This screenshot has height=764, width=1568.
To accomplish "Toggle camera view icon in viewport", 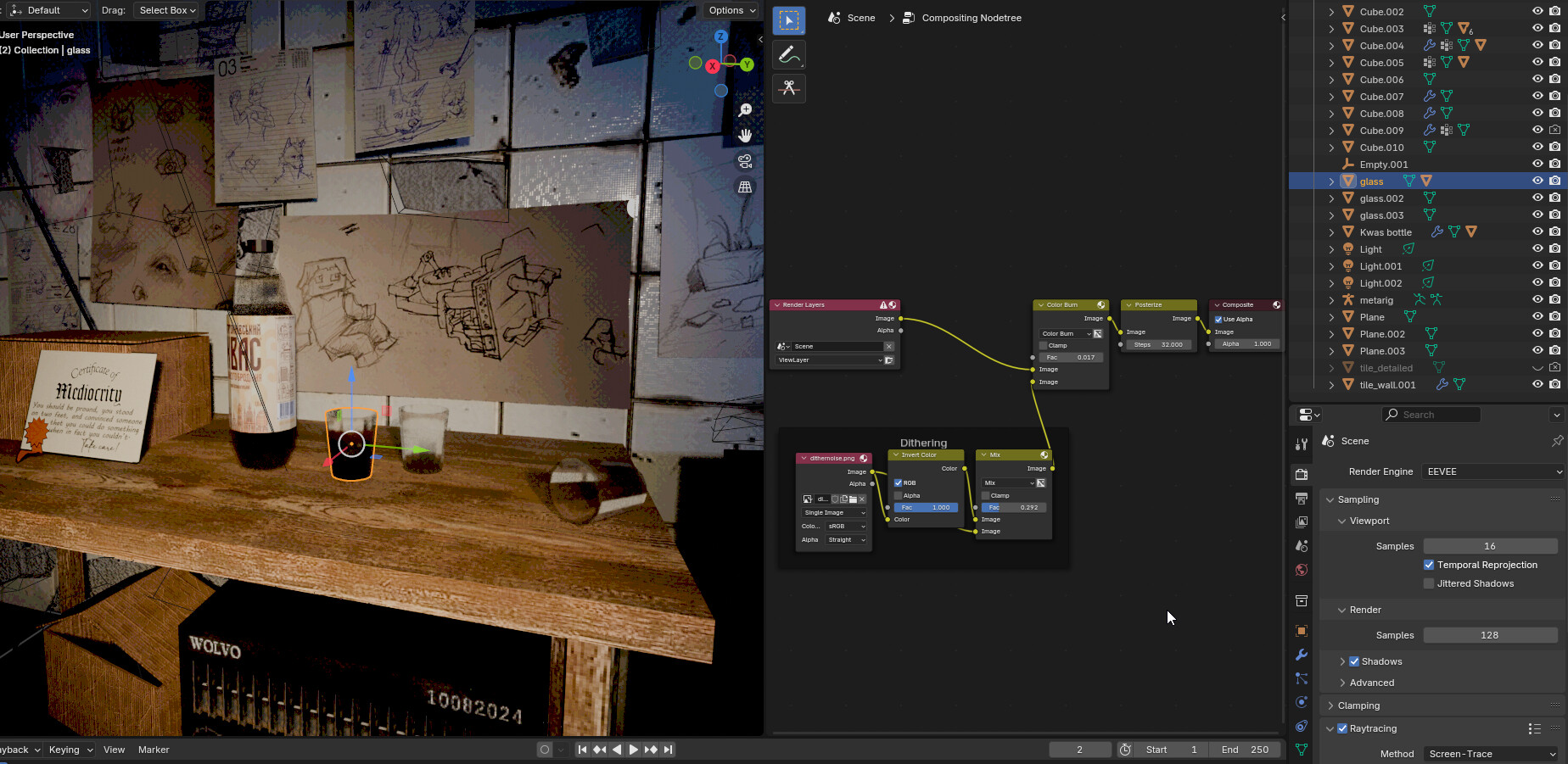I will point(745,161).
